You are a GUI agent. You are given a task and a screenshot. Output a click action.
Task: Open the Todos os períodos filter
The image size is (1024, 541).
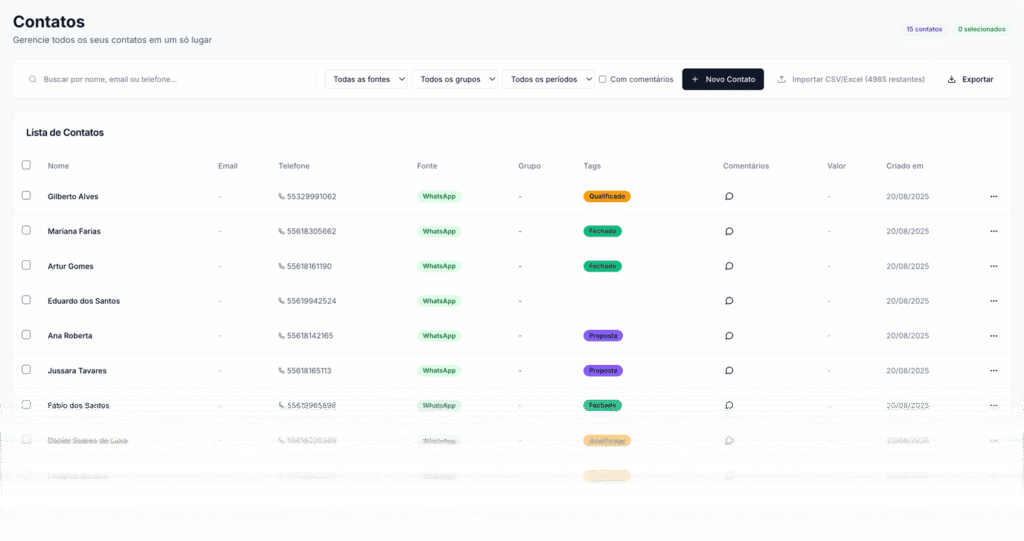pyautogui.click(x=548, y=79)
